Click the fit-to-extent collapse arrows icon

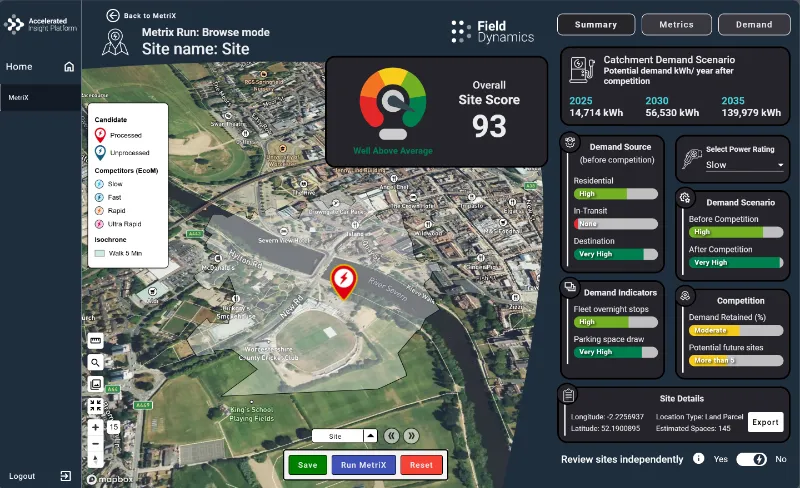95,406
